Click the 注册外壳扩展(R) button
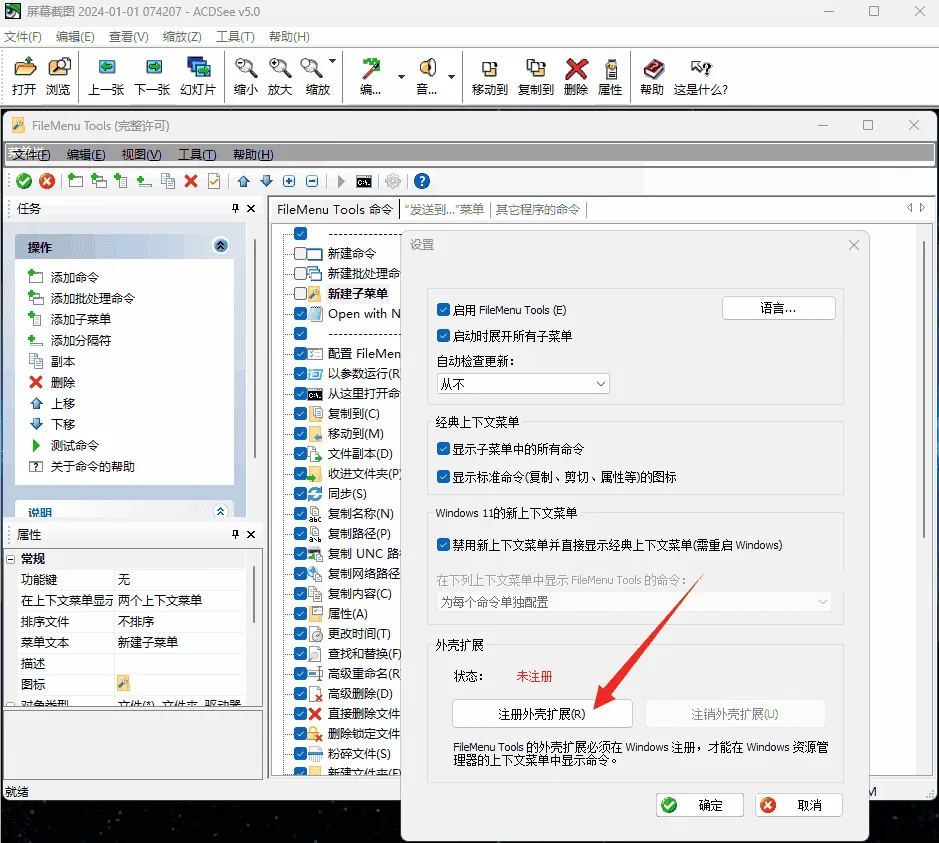Screen dimensions: 939x843 click(541, 714)
